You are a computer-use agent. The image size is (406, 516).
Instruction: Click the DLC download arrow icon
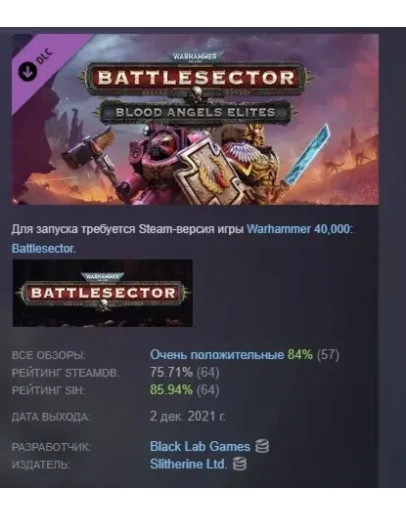pos(27,71)
